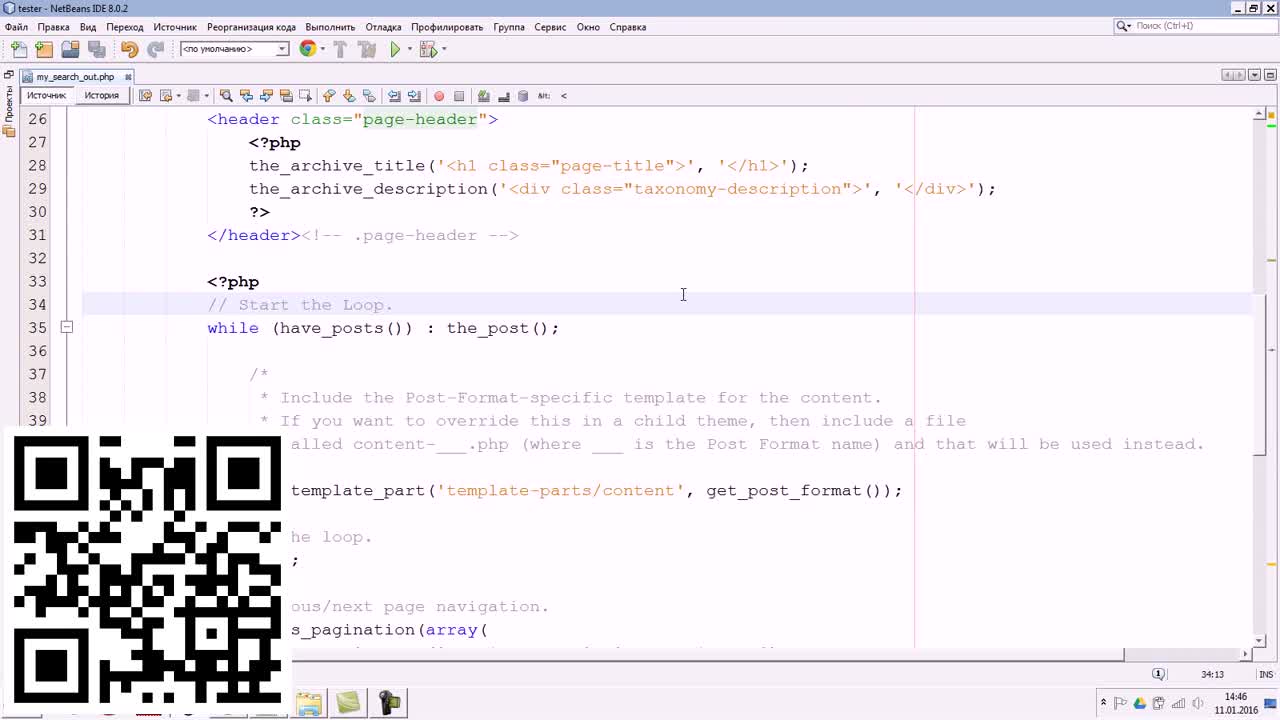
Task: Open Файл menu
Action: pos(16,27)
